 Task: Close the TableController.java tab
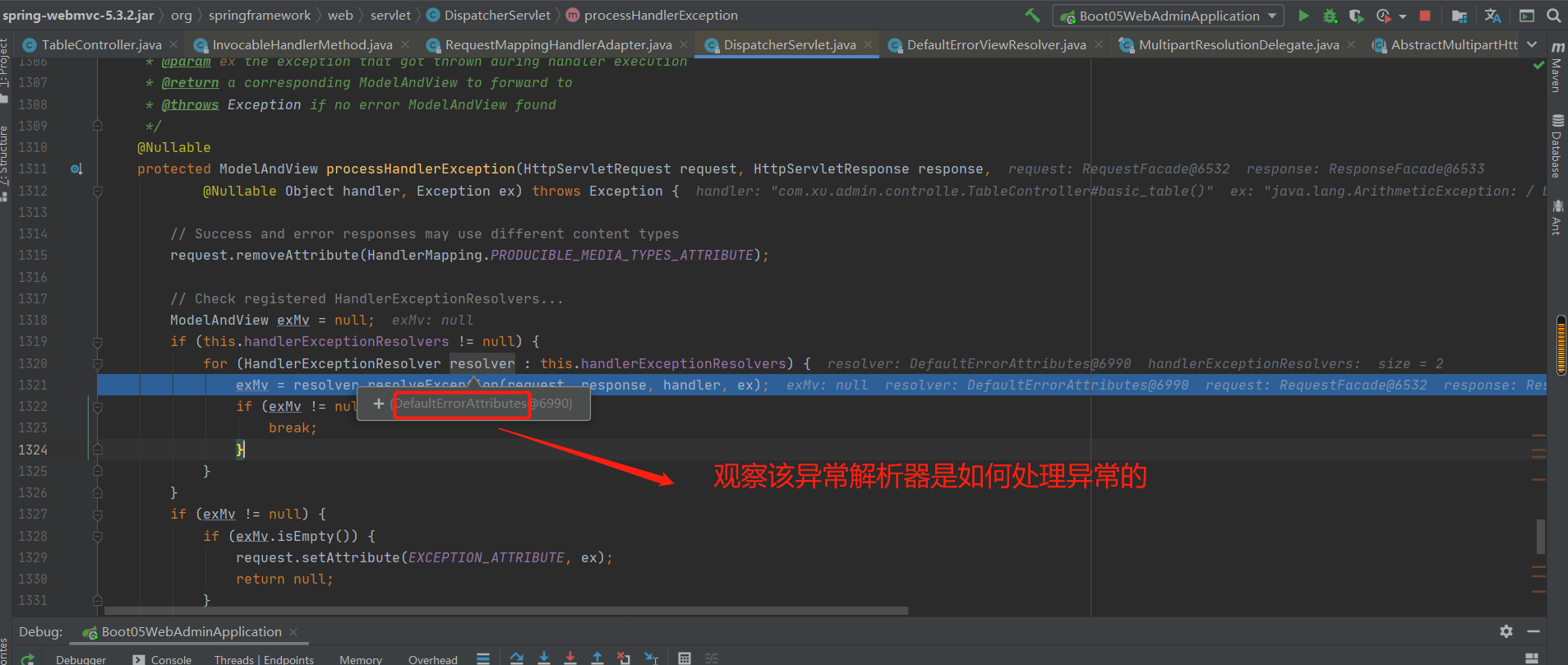(173, 44)
